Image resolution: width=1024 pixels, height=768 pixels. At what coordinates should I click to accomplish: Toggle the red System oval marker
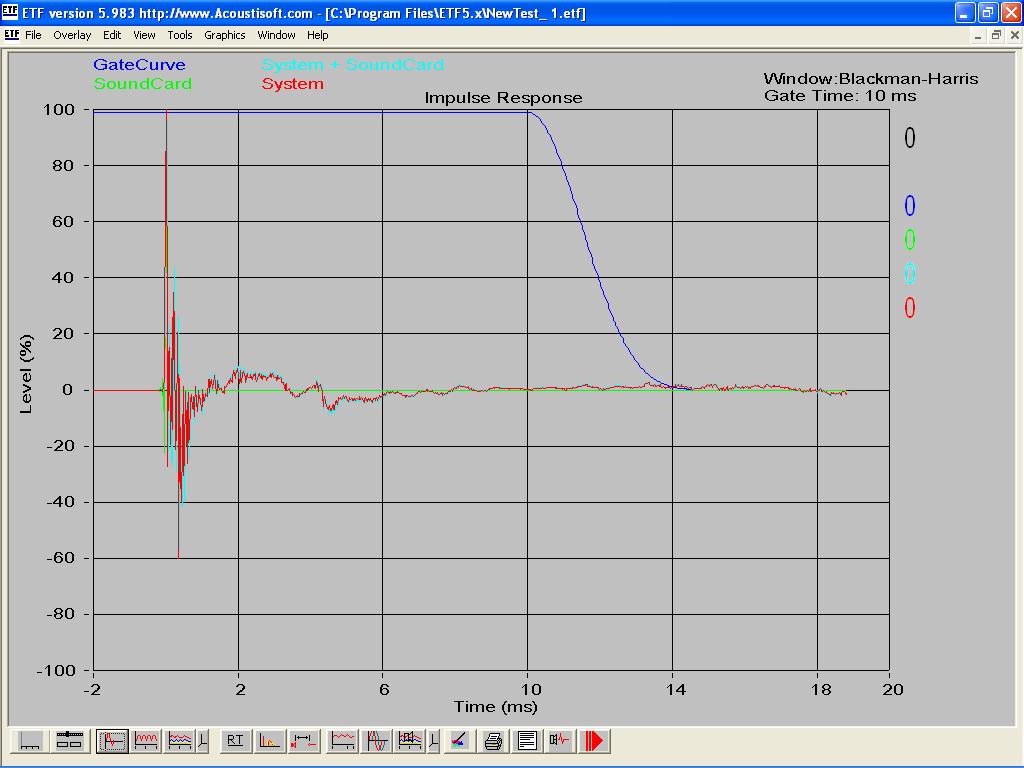[910, 308]
